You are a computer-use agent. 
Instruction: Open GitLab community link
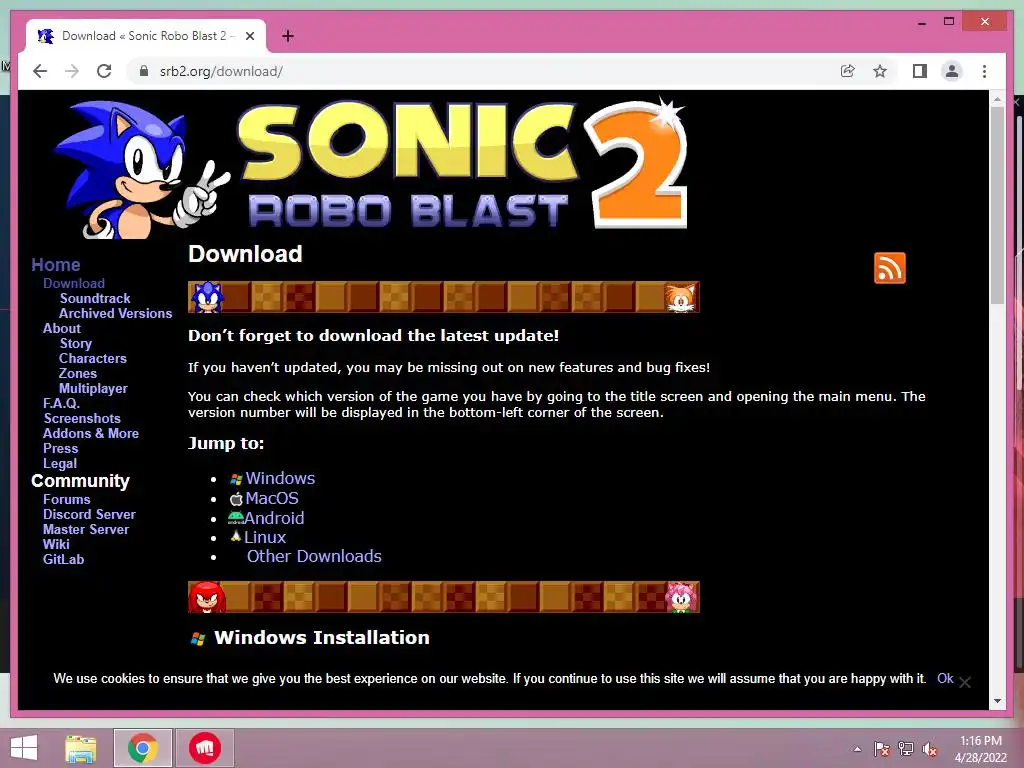pos(63,560)
